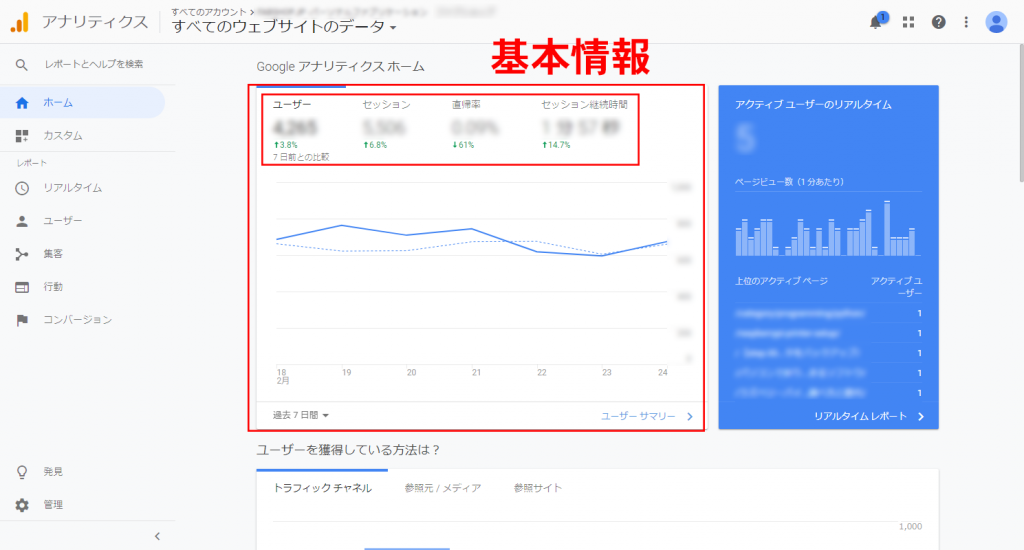Image resolution: width=1024 pixels, height=550 pixels.
Task: Click the 発見 lightbulb icon
Action: (22, 472)
